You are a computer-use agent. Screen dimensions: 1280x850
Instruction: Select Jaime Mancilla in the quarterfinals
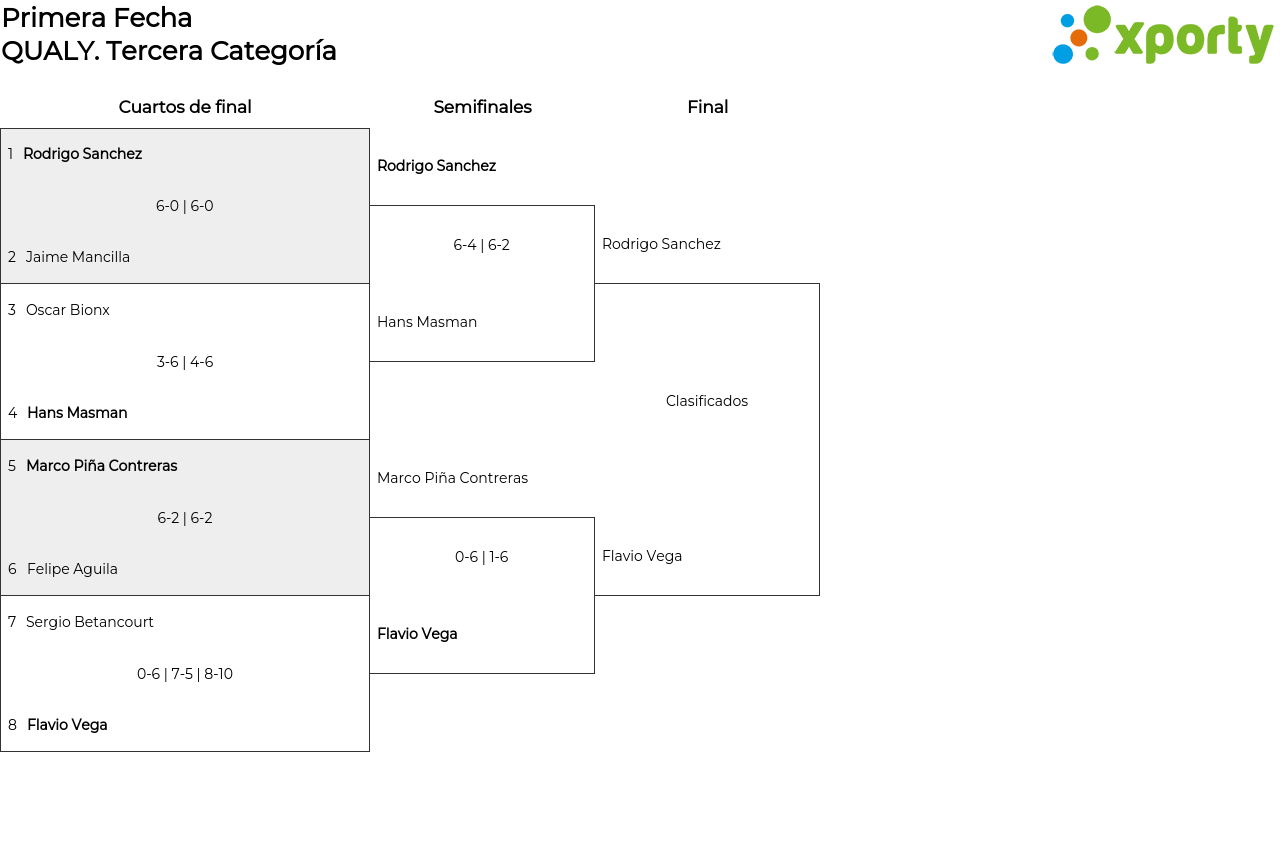(x=78, y=257)
